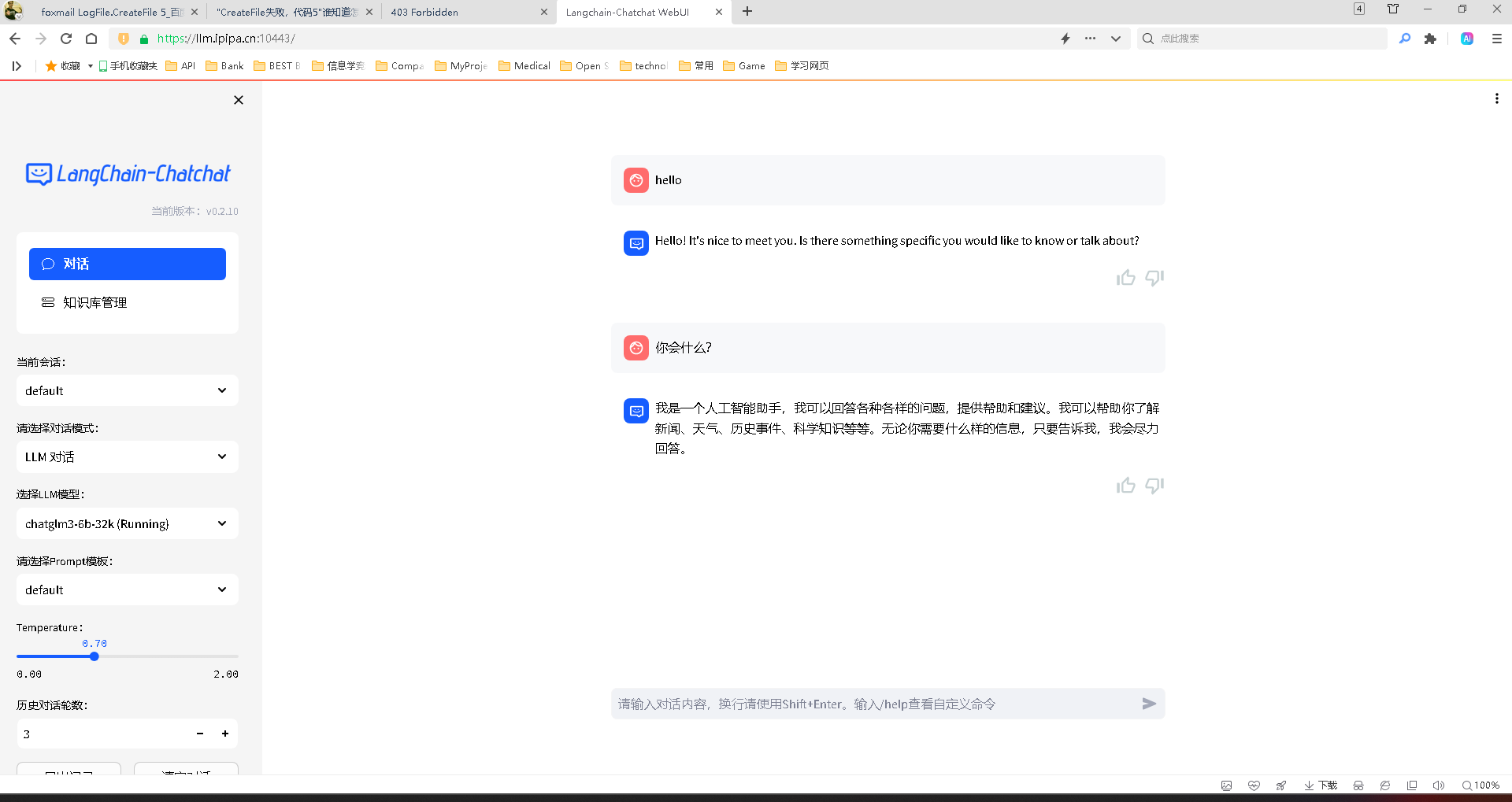This screenshot has height=802, width=1512.
Task: Open the MyProje bookmark folder
Action: pyautogui.click(x=461, y=66)
